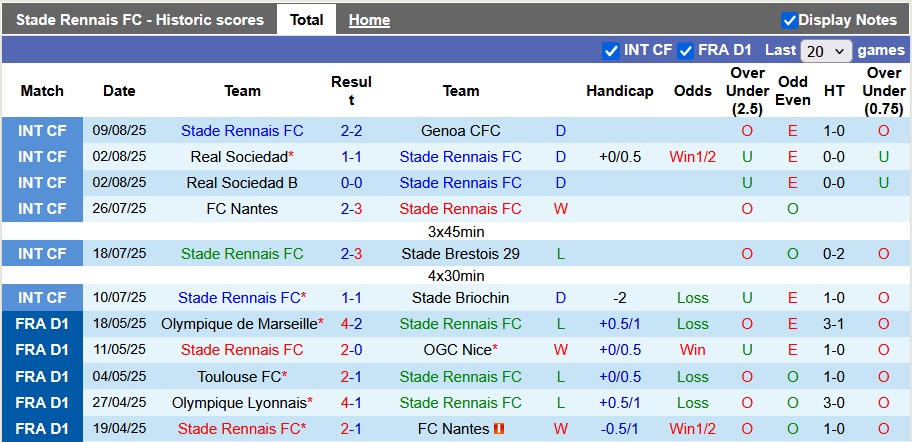Click Stade Rennais FC in the 18/07/25 row

(242, 254)
